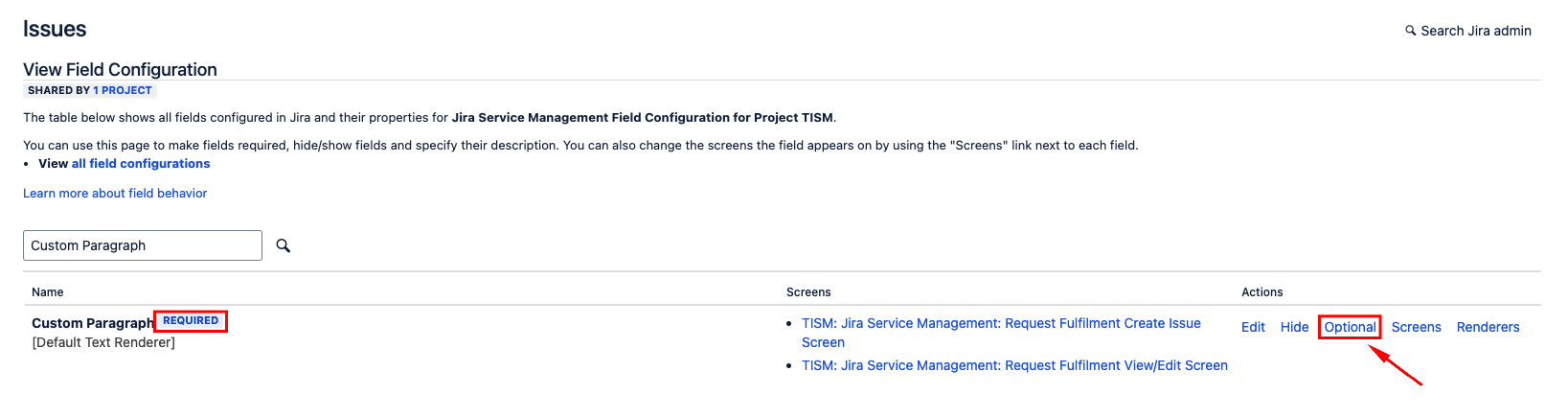Image resolution: width=1568 pixels, height=418 pixels.
Task: Click the Search Jira admin magnifier icon
Action: point(1410,31)
